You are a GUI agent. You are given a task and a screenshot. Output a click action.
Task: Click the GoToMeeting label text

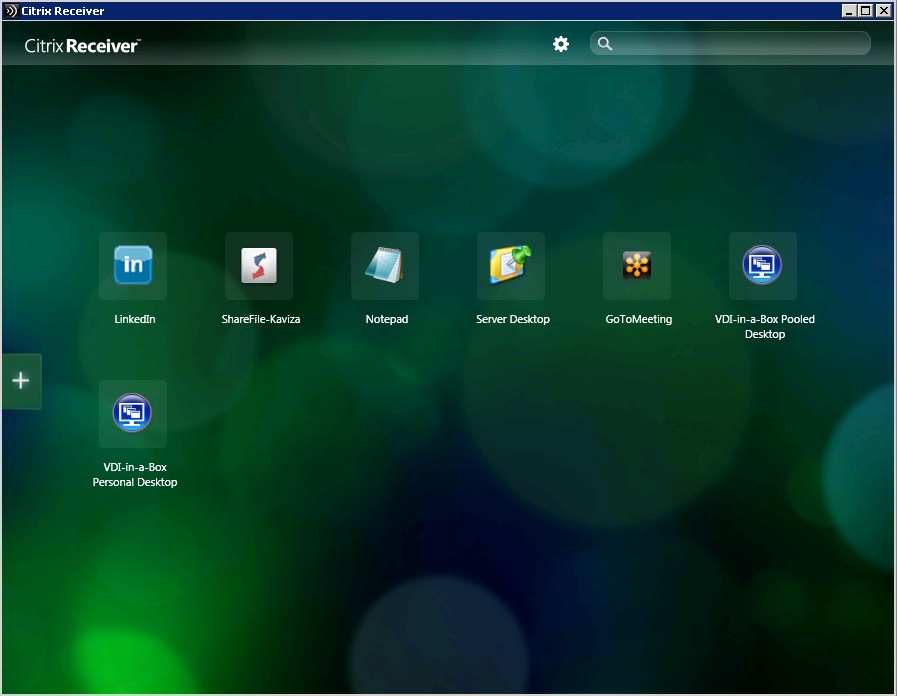(637, 319)
